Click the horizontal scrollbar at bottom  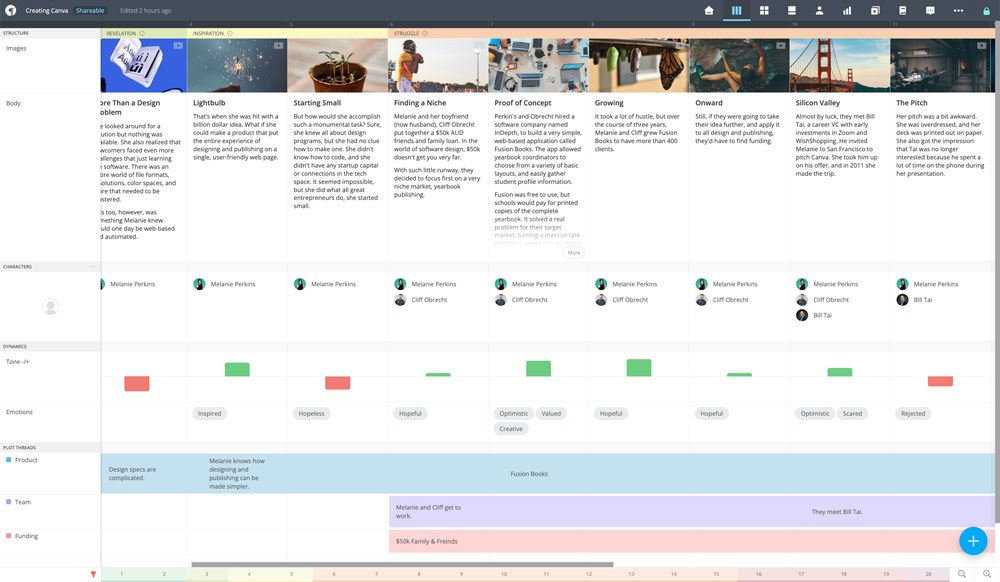tap(402, 564)
